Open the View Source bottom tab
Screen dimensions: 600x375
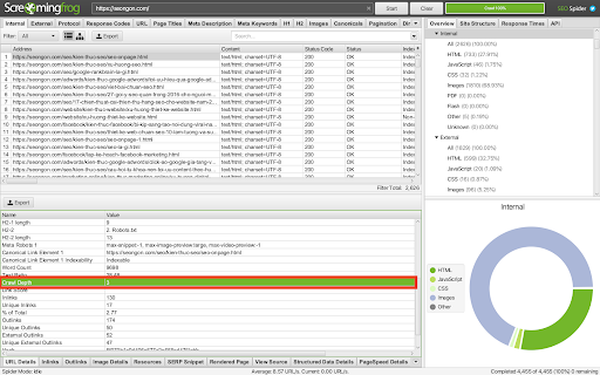click(x=271, y=362)
